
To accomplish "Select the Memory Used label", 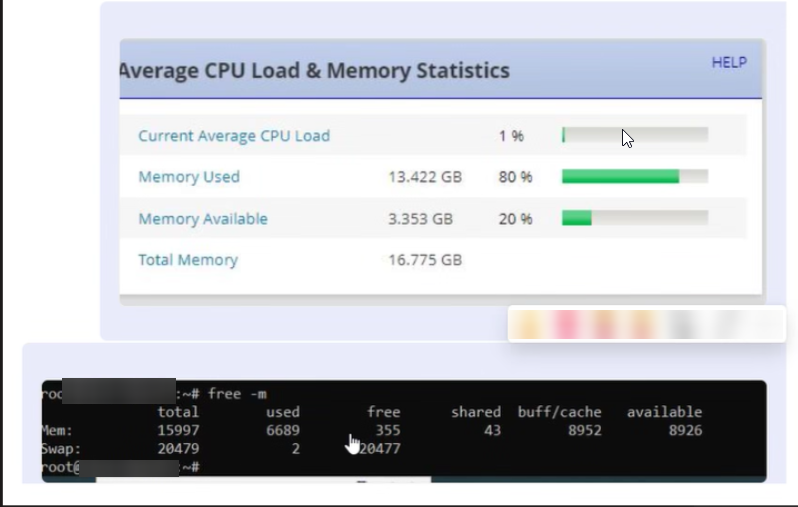I will pos(189,177).
